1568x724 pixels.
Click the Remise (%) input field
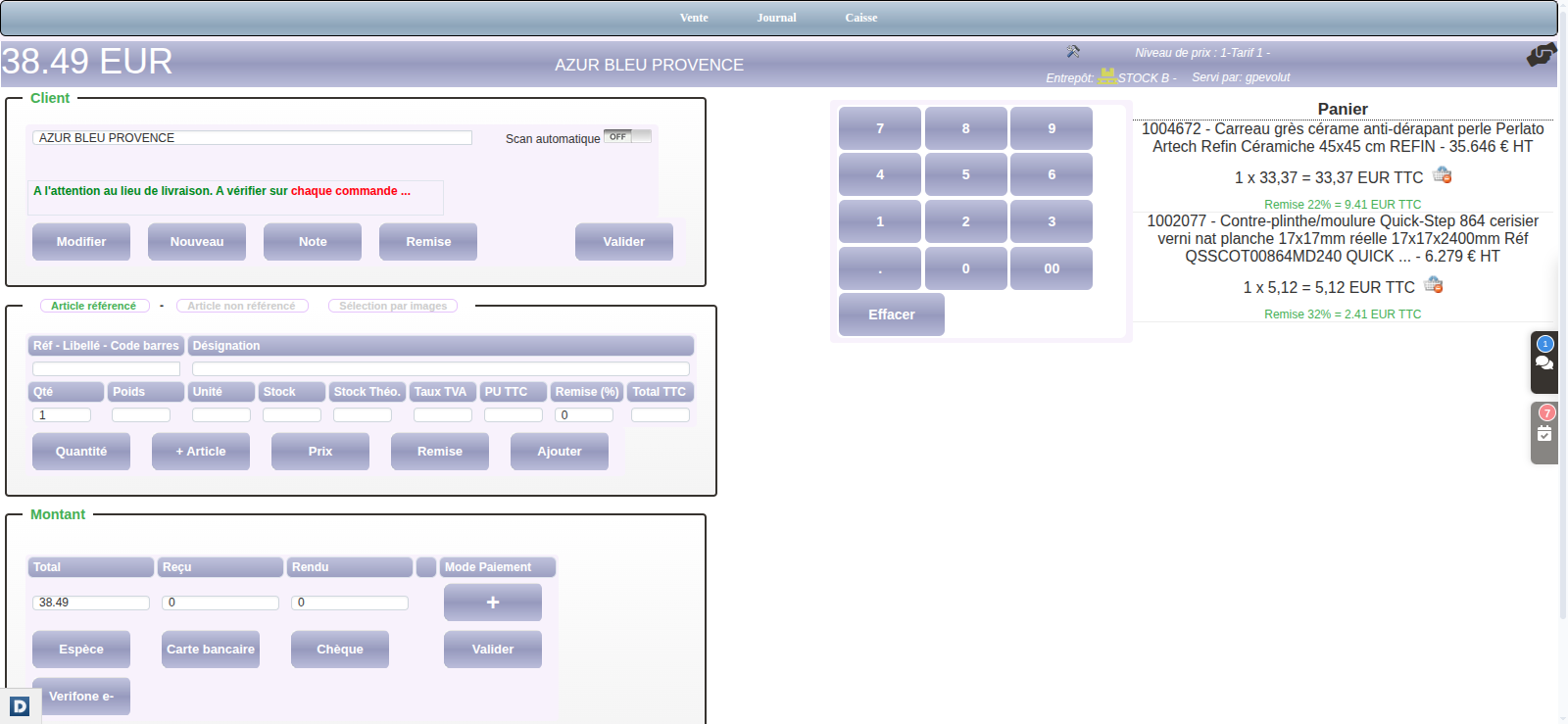(x=584, y=415)
